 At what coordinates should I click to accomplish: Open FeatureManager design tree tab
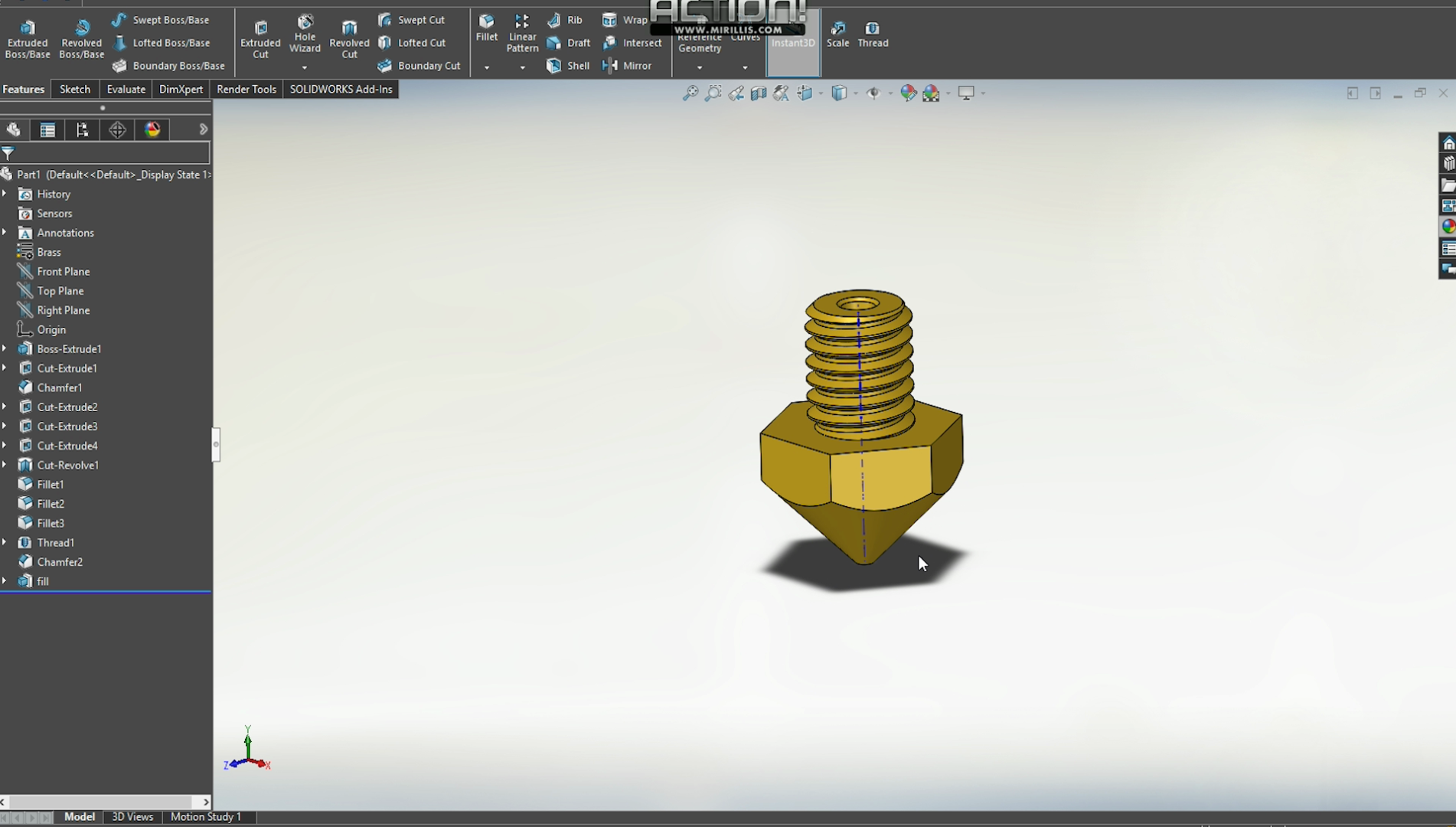click(x=13, y=129)
